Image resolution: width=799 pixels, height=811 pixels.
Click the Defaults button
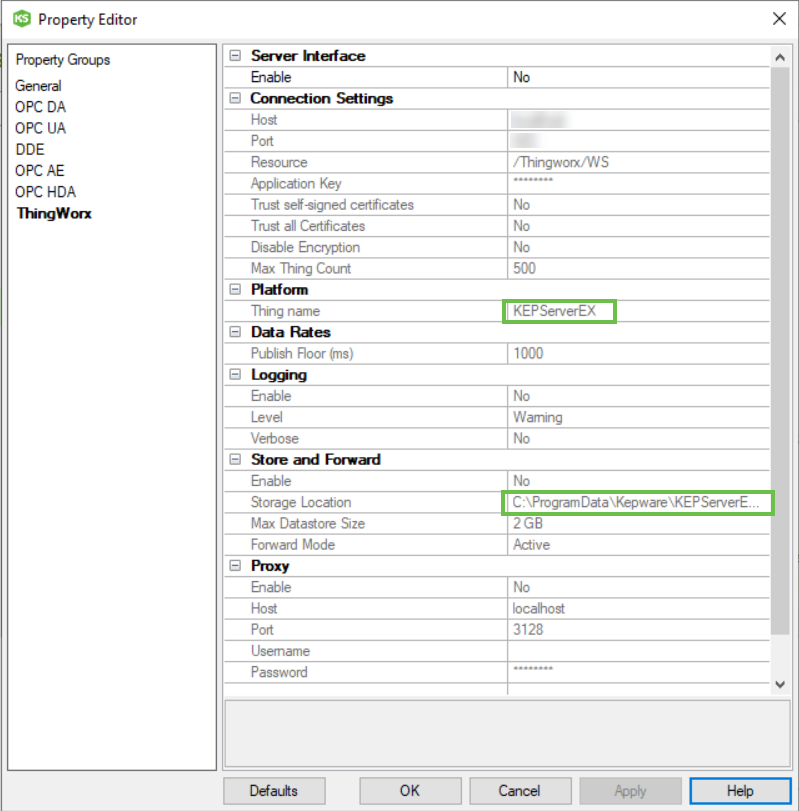(274, 791)
